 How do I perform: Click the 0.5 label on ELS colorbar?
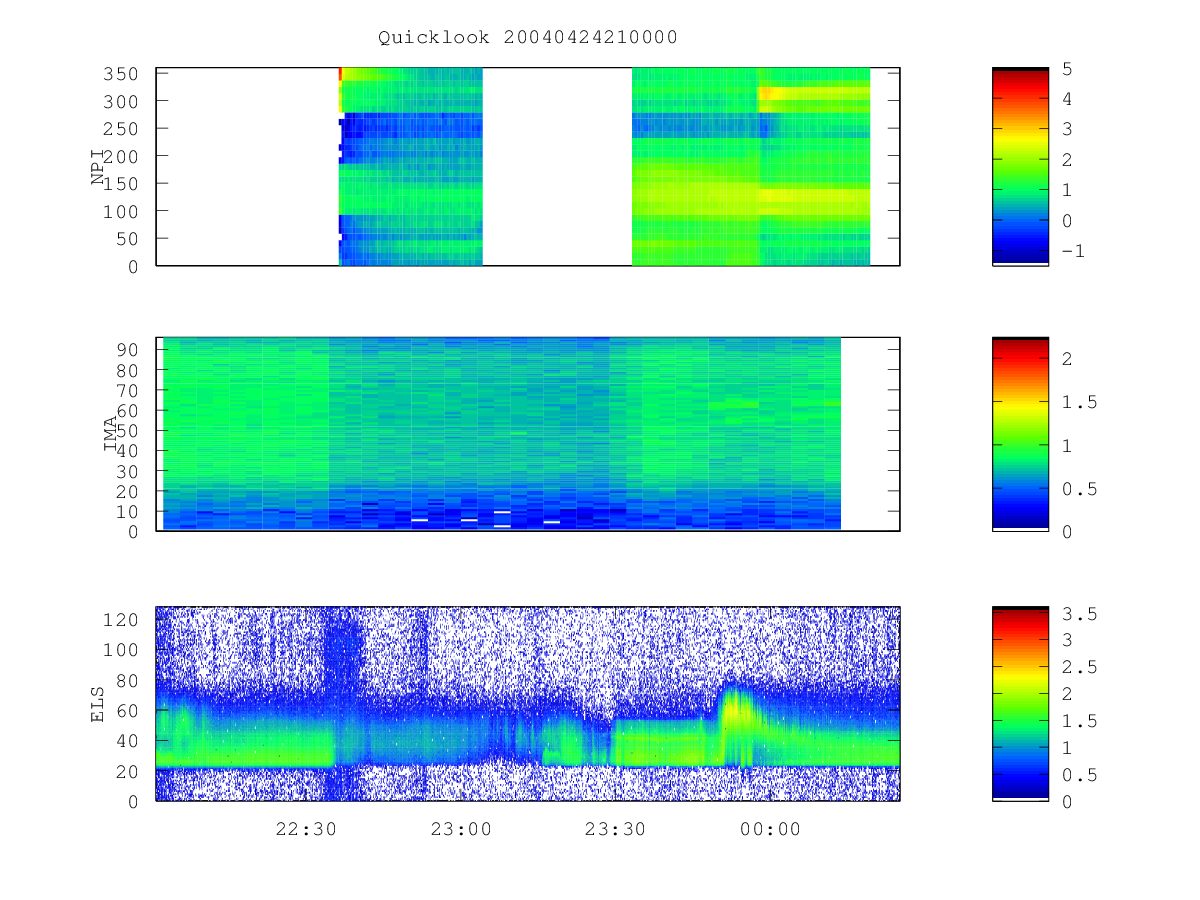(x=1078, y=775)
